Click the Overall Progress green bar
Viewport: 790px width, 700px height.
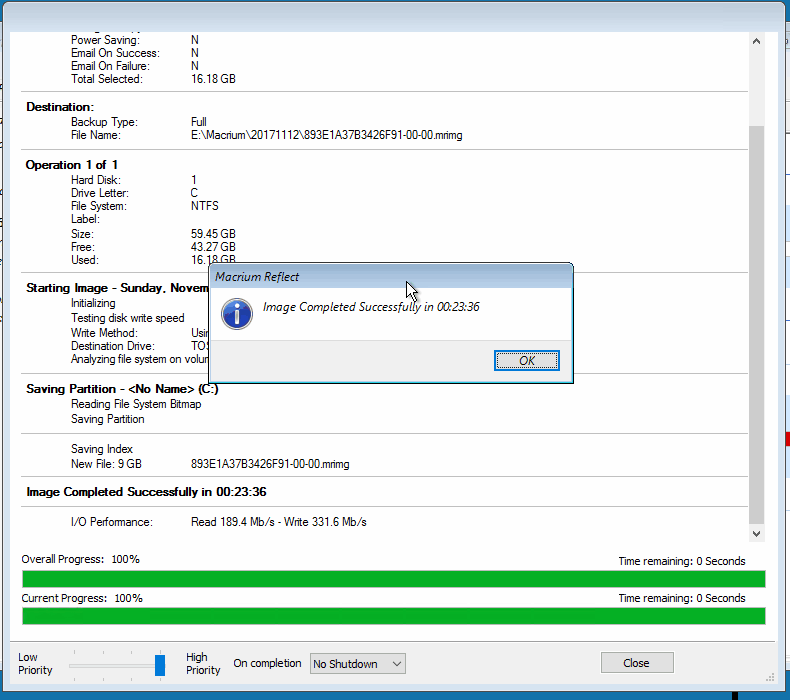[x=393, y=579]
